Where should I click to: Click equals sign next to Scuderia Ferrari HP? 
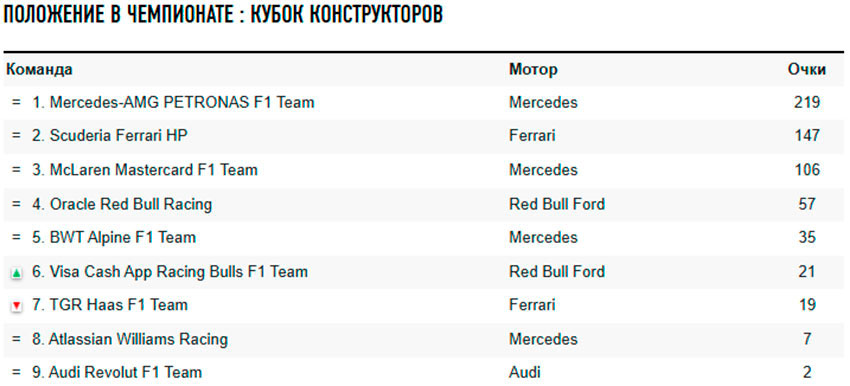point(16,136)
